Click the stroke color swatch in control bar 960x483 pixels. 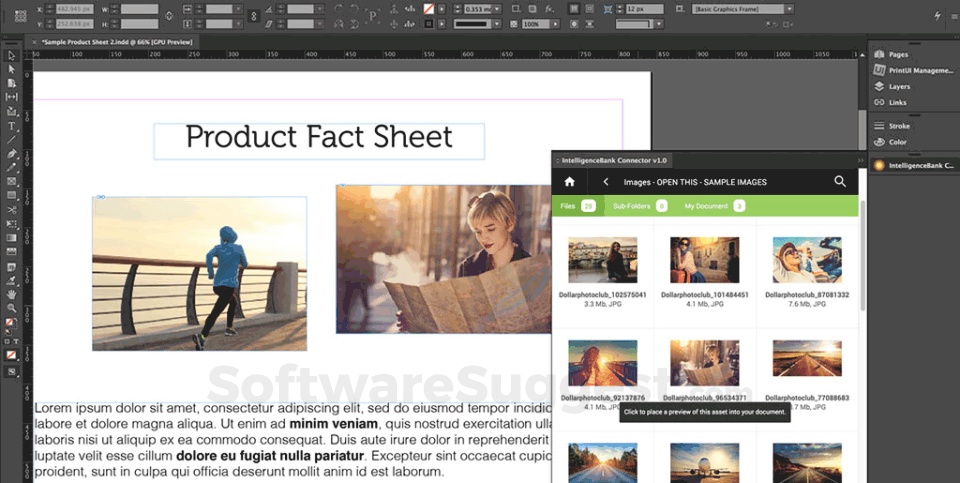point(429,24)
